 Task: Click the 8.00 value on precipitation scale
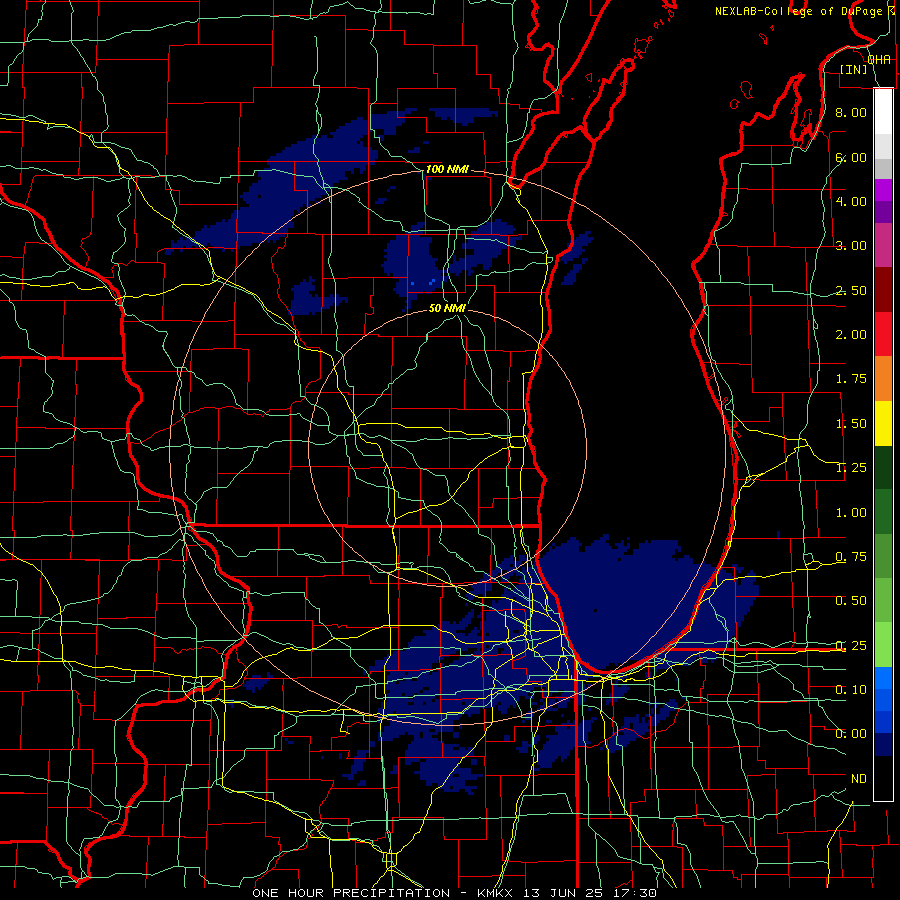[851, 112]
